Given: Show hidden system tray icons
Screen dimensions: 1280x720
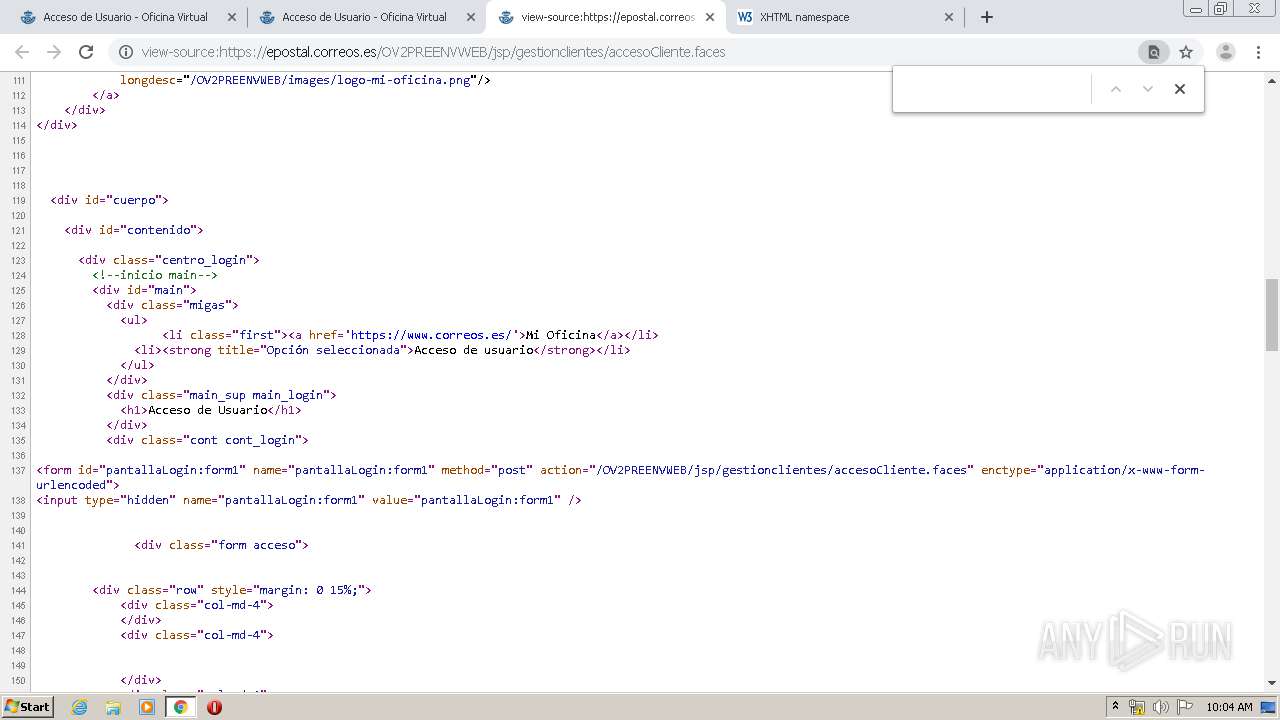Looking at the screenshot, I should (1115, 707).
